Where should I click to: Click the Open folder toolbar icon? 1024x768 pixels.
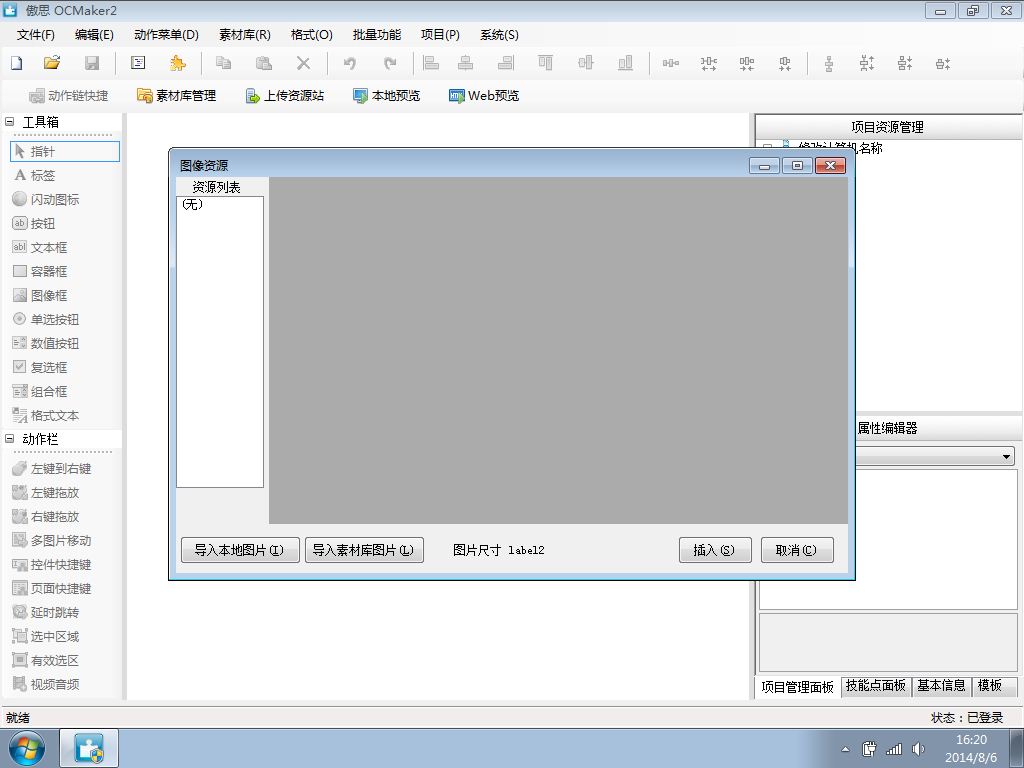52,63
